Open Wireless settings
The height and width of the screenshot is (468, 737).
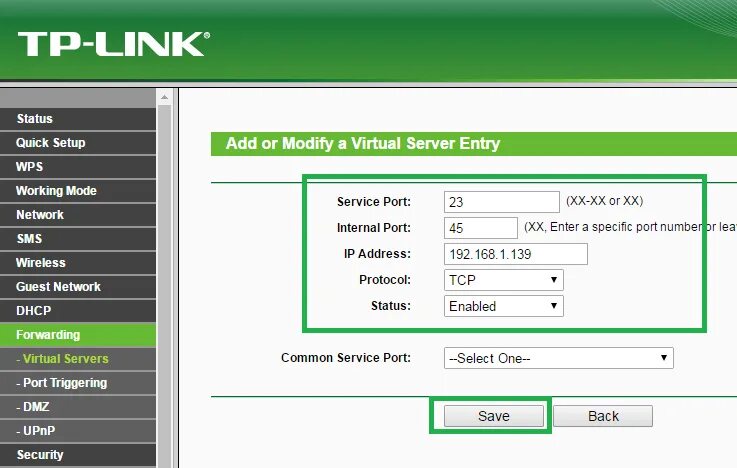coord(78,263)
